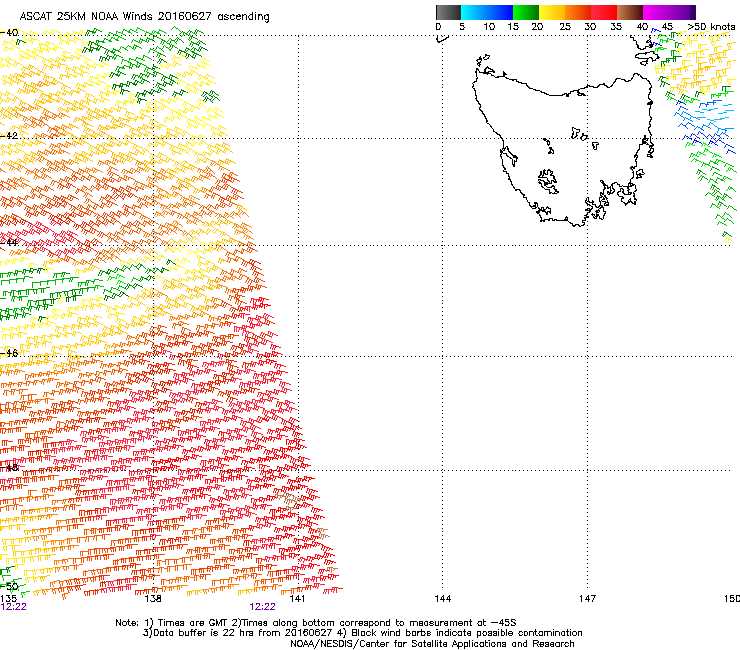Click the yellow 20-25 knots legend swatch
This screenshot has height=650, width=740.
[x=552, y=12]
